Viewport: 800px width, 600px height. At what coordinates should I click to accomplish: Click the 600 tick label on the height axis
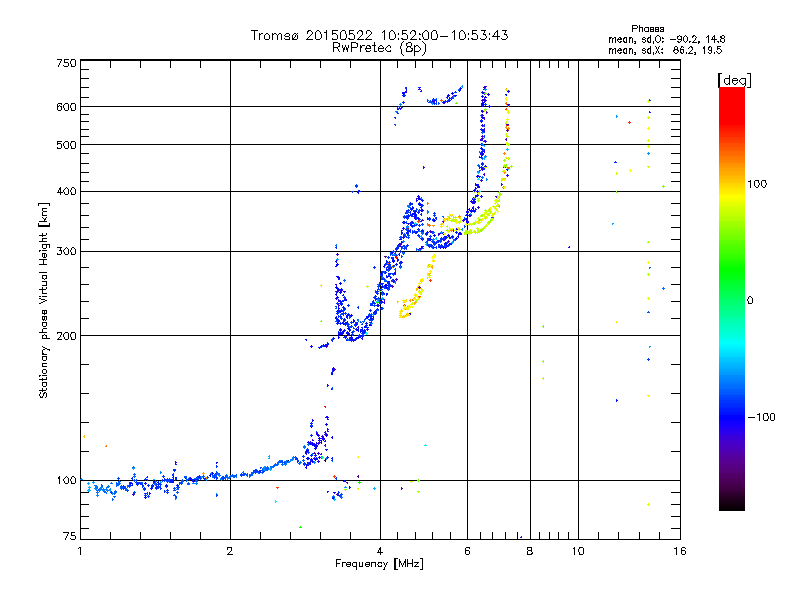pos(66,107)
